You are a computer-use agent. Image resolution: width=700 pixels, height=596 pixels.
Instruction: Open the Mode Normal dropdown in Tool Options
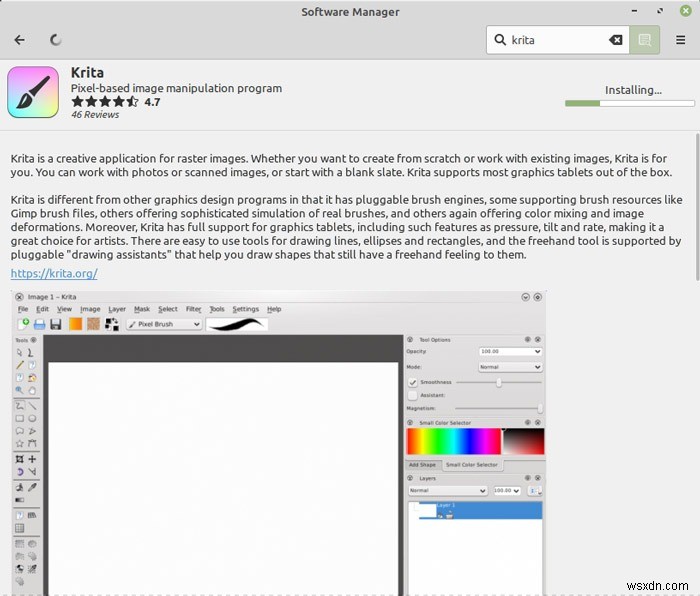coord(510,367)
